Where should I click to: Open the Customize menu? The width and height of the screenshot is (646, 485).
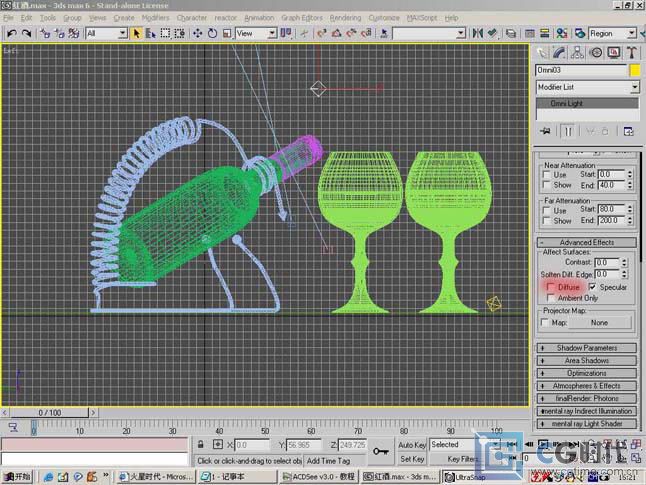pyautogui.click(x=384, y=18)
